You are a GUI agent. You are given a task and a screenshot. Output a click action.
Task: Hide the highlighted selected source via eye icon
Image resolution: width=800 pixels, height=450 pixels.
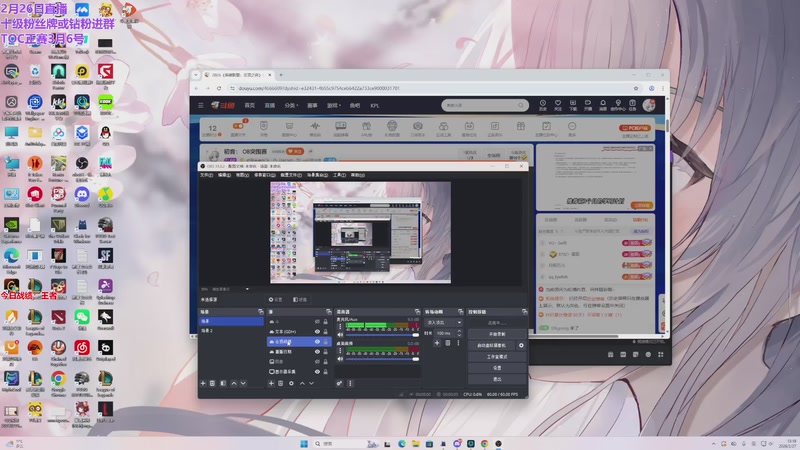(x=317, y=341)
